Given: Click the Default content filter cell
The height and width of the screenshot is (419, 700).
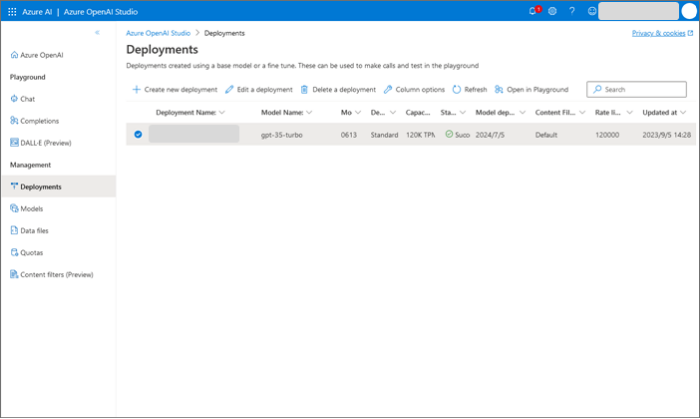Looking at the screenshot, I should (x=546, y=135).
